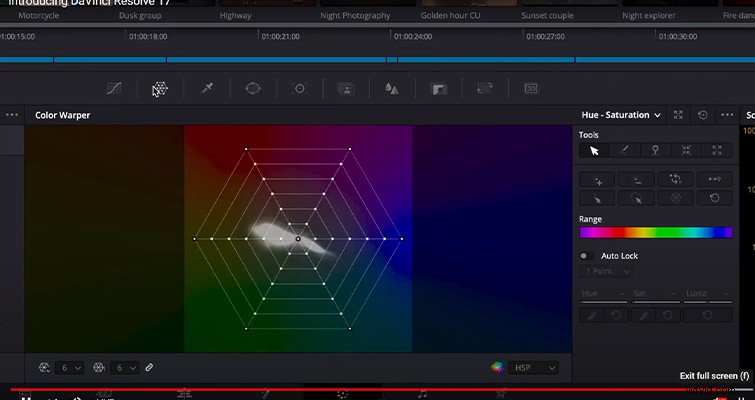Toggle the Auto Lock switch
The image size is (755, 400).
pyautogui.click(x=586, y=256)
